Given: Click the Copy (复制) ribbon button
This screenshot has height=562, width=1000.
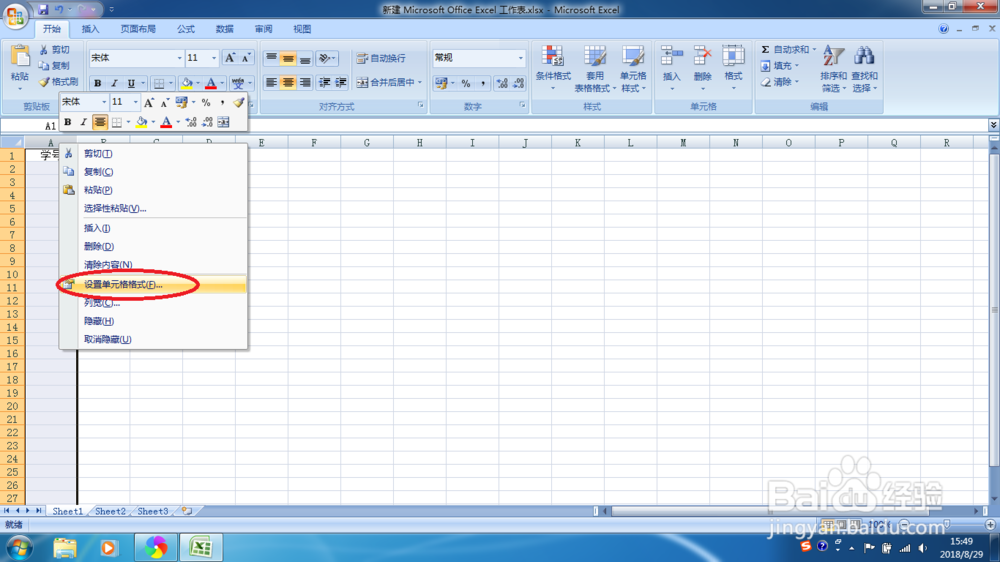Looking at the screenshot, I should [54, 66].
